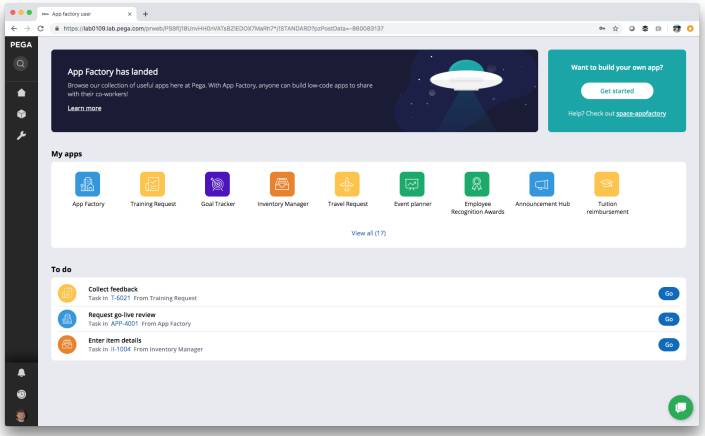705x436 pixels.
Task: Open the Learn more link
Action: coord(84,108)
